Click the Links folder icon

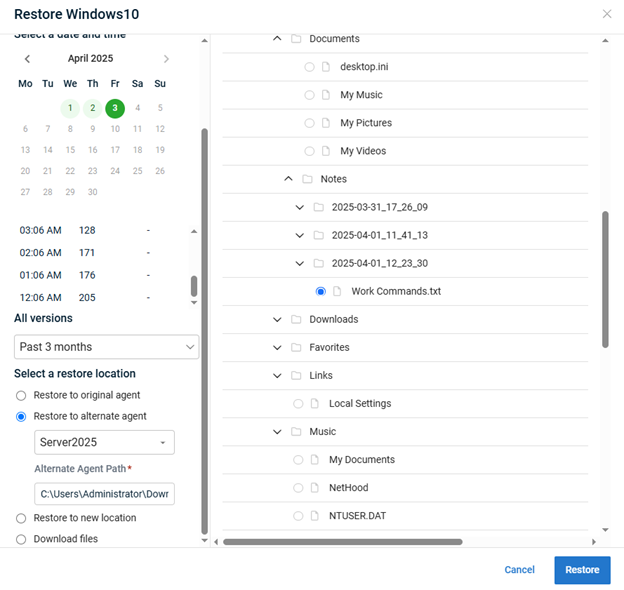tap(296, 376)
